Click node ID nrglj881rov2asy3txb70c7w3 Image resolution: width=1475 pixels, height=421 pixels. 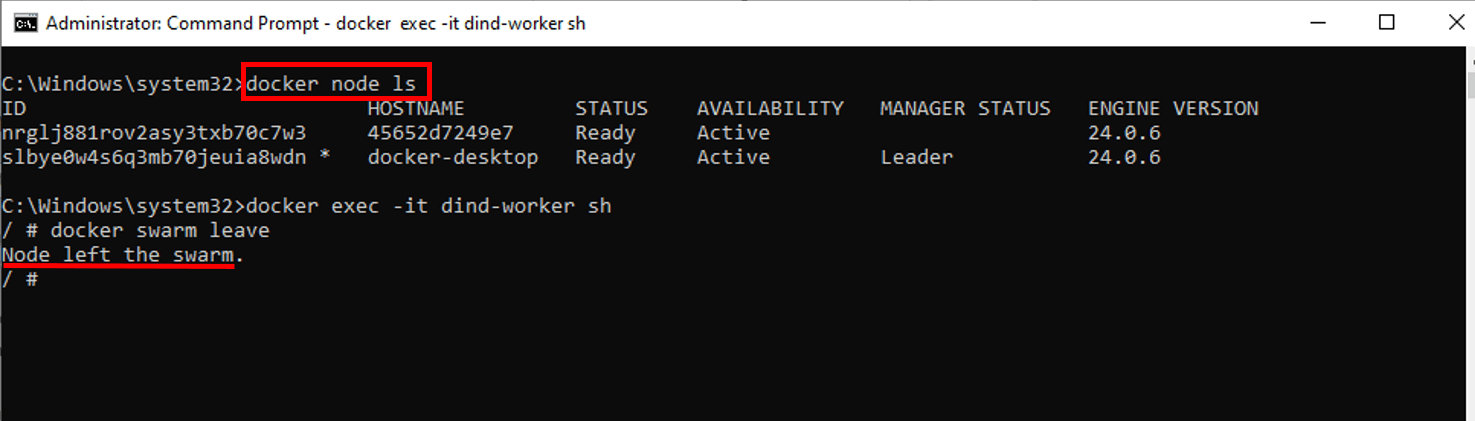(154, 133)
